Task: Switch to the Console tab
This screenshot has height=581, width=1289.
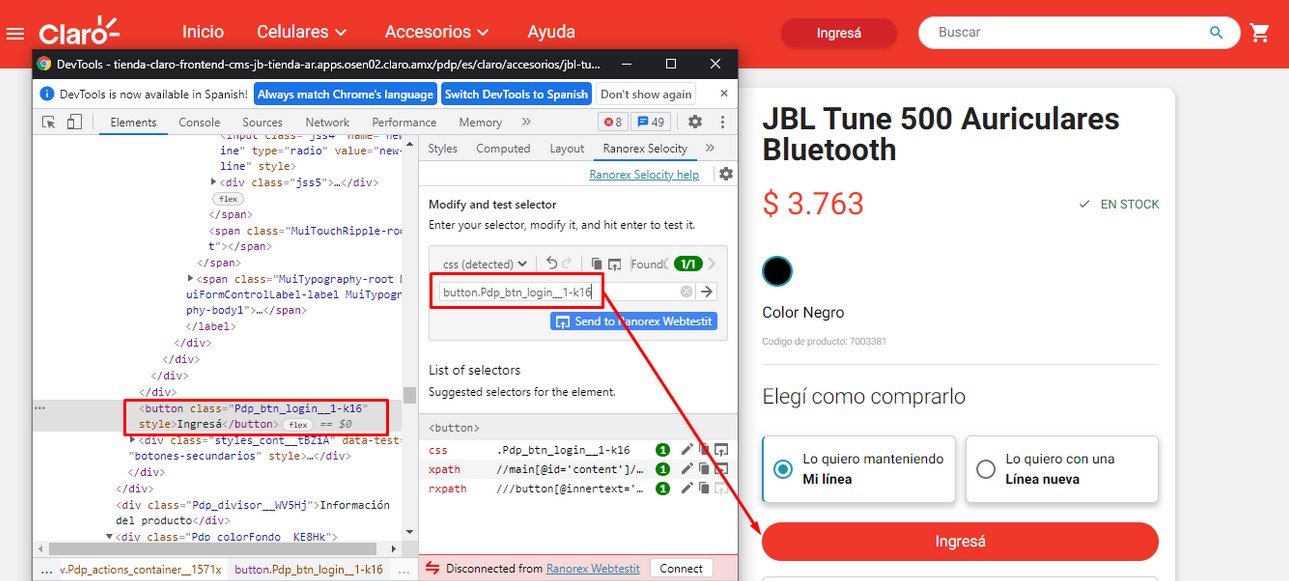Action: point(199,122)
